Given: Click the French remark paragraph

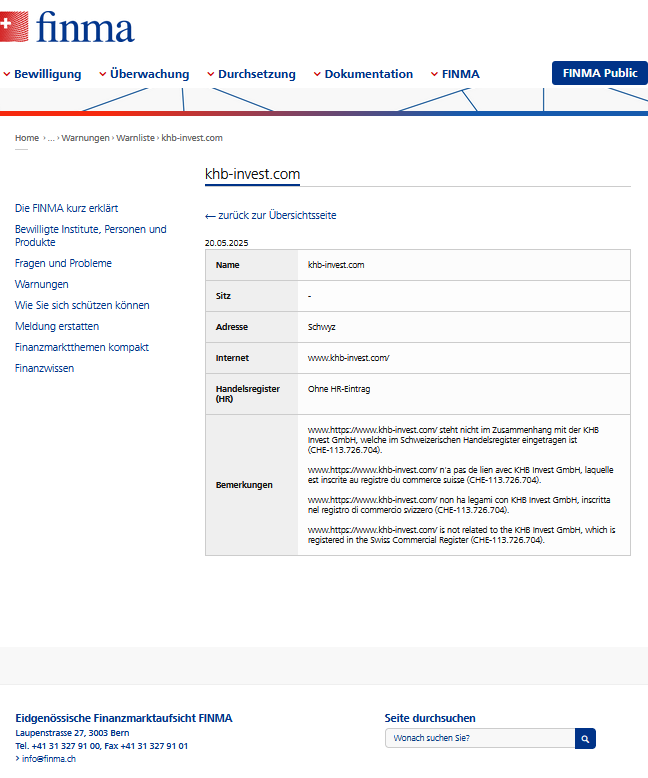Looking at the screenshot, I should coord(460,475).
